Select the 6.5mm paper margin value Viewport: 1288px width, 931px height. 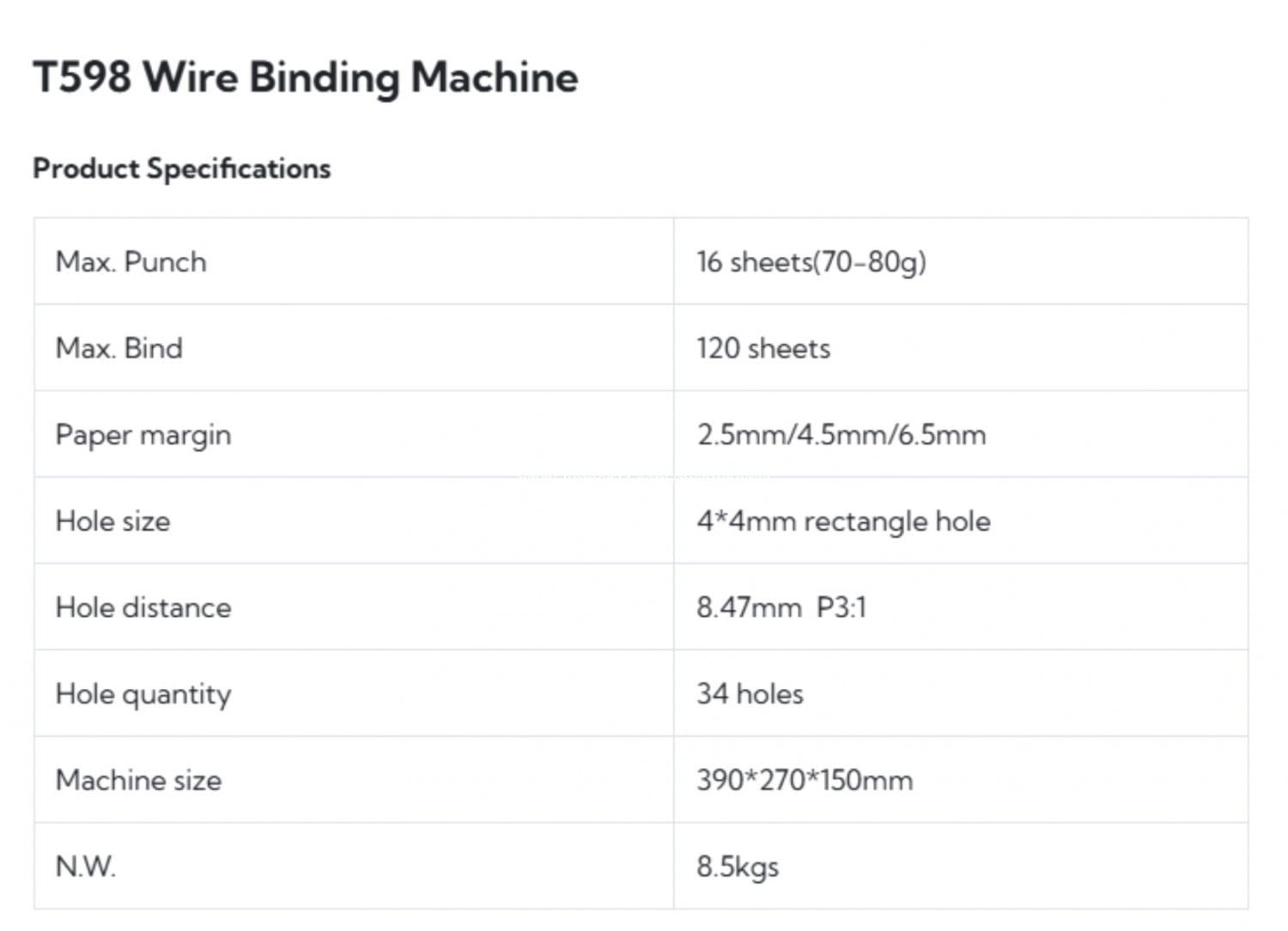(x=942, y=435)
